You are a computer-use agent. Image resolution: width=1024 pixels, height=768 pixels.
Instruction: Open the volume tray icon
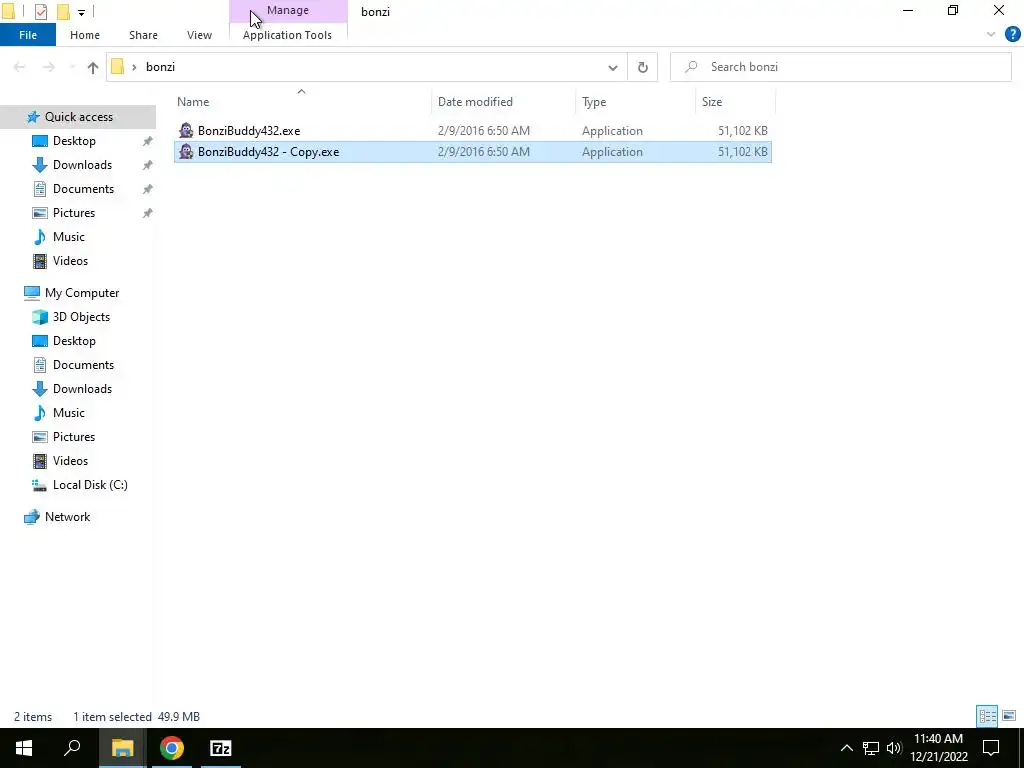(894, 748)
